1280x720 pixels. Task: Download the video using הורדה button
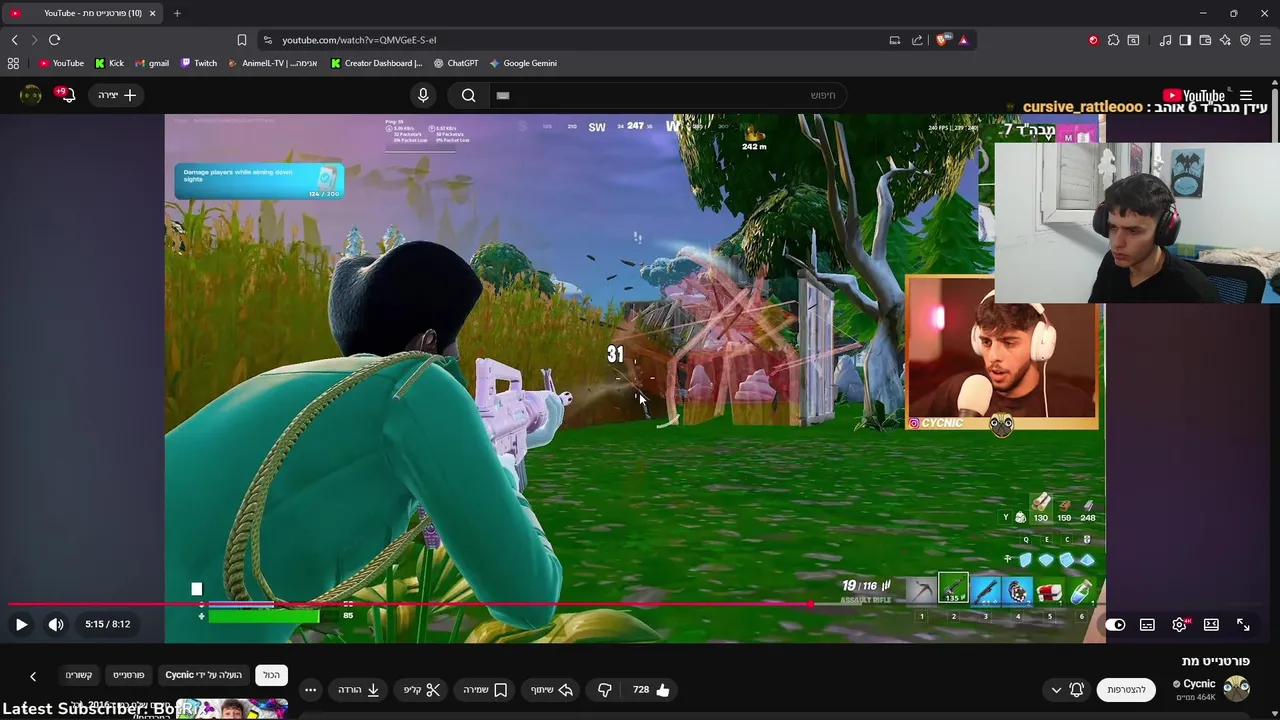pyautogui.click(x=359, y=690)
